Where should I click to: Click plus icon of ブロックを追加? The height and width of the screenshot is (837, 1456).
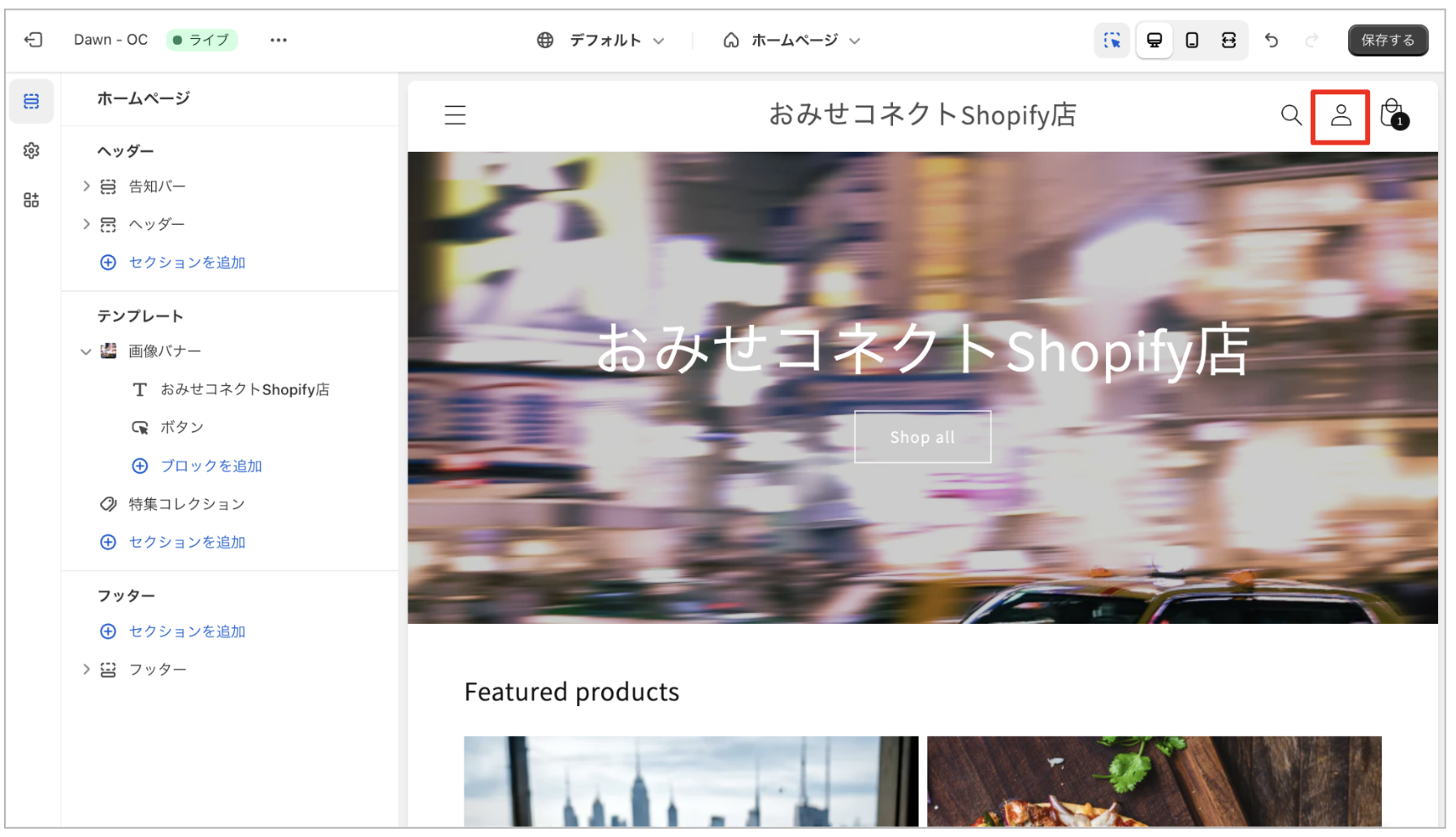click(x=140, y=466)
